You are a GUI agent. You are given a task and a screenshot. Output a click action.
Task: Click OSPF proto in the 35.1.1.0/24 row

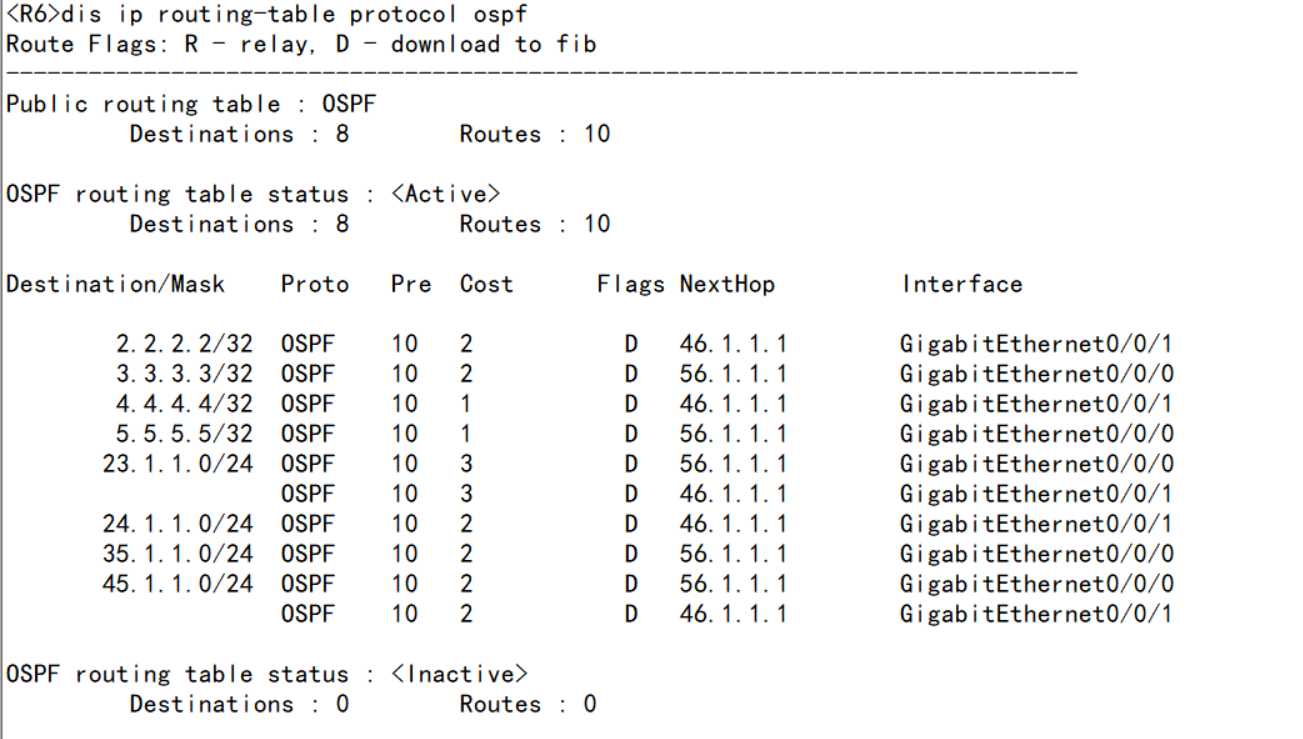coord(308,555)
